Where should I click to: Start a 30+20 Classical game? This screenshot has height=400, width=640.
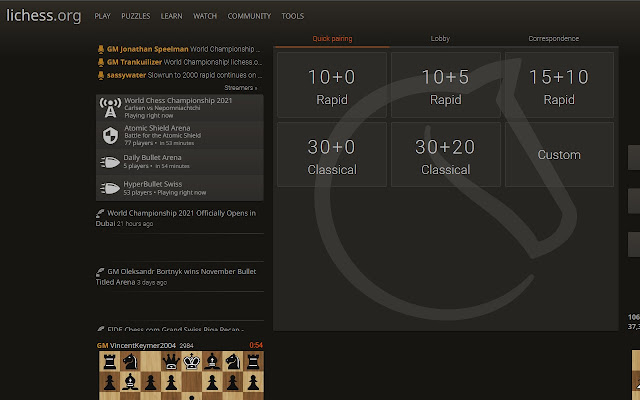click(x=446, y=155)
